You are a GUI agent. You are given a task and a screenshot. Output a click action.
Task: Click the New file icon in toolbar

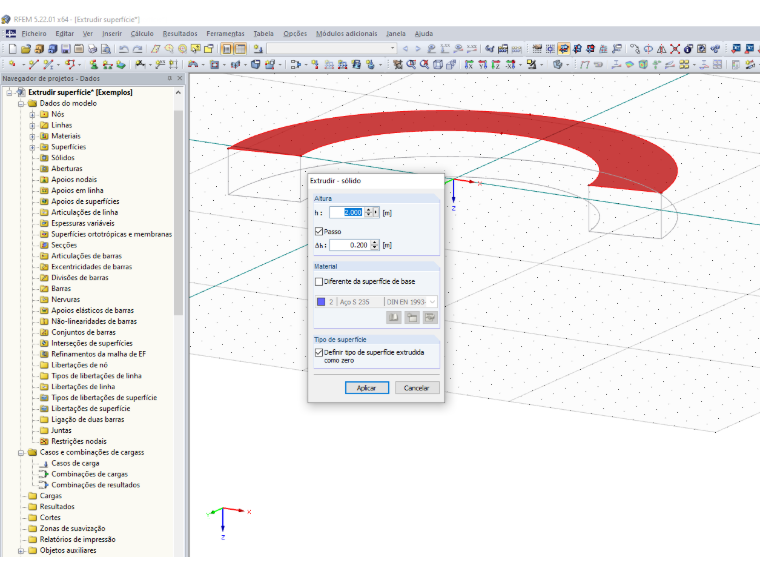coord(13,49)
